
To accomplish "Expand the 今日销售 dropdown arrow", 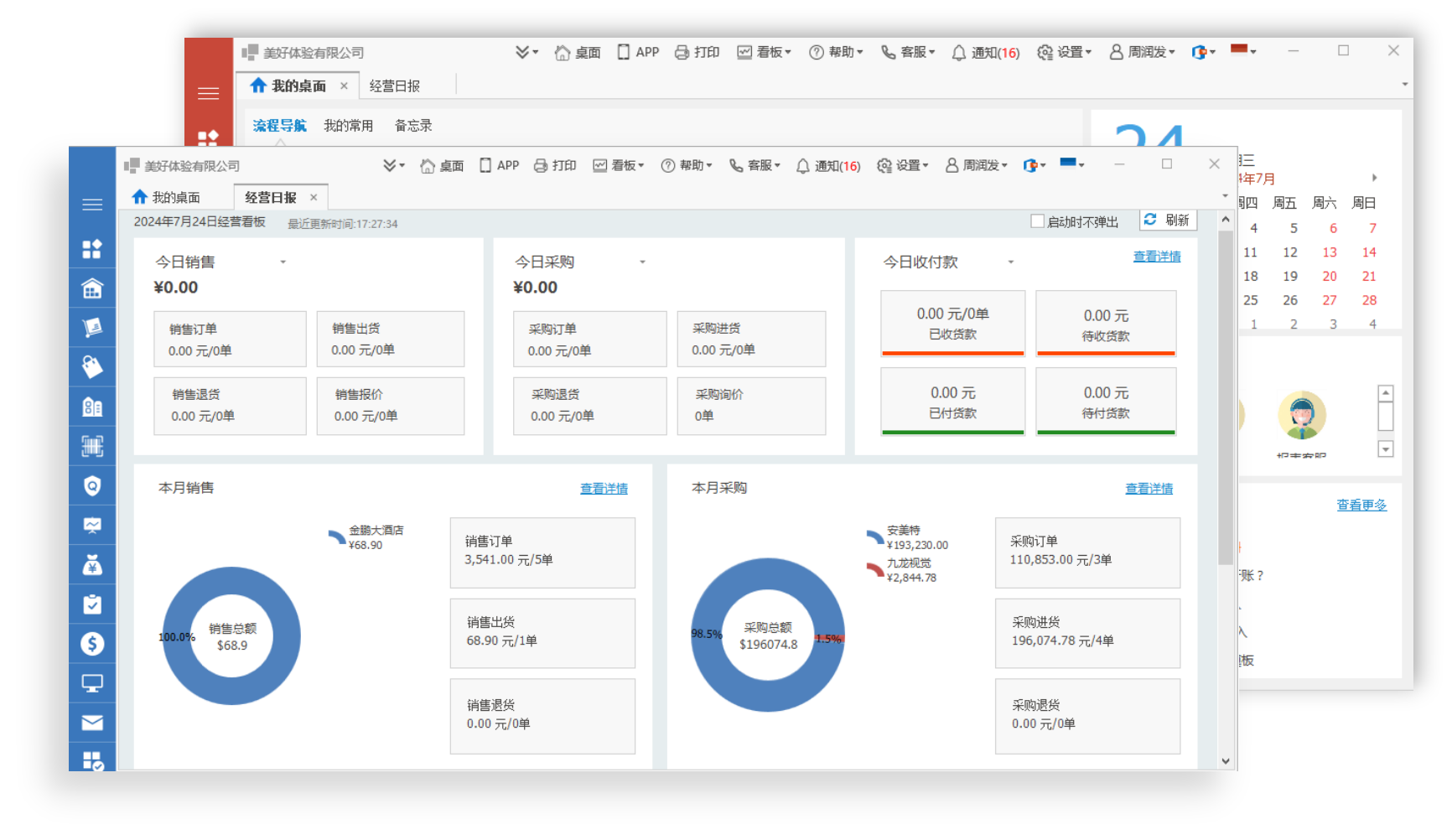I will [x=283, y=262].
